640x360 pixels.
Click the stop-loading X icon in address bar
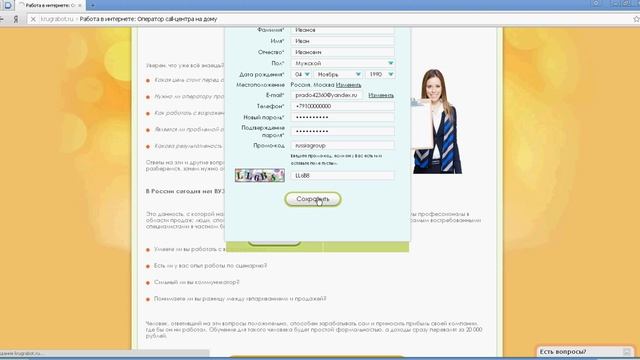33,19
